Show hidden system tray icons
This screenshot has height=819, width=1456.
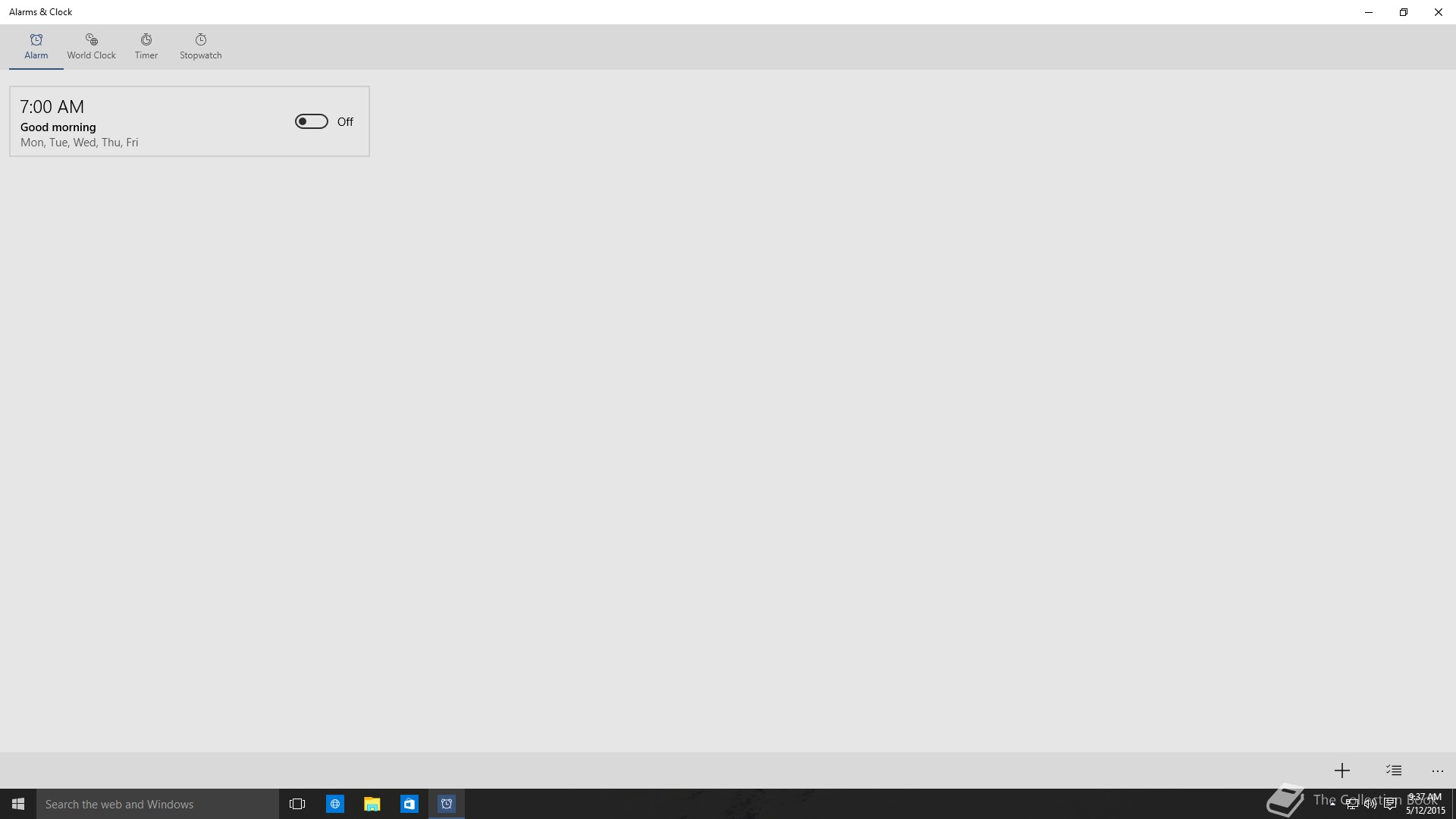tap(1332, 804)
